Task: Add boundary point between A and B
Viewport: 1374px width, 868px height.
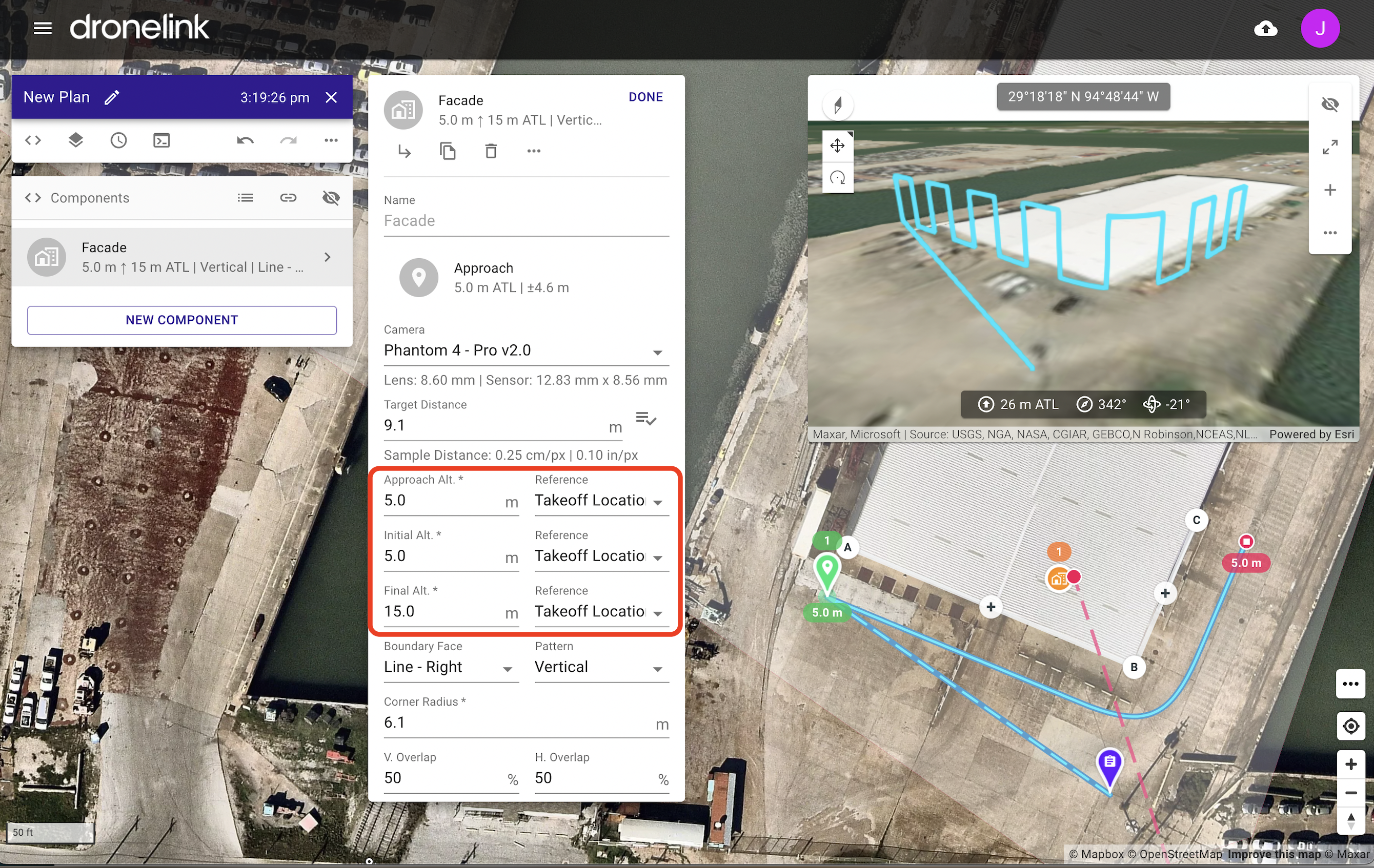Action: pos(991,607)
